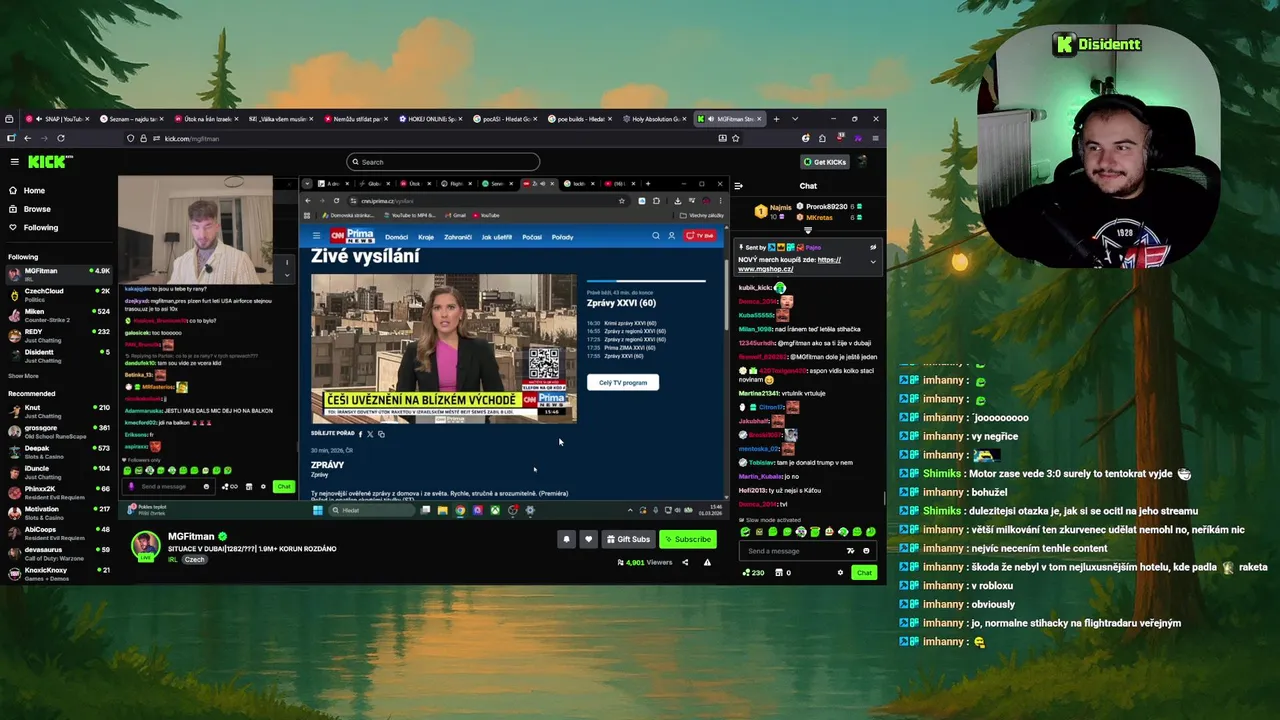Viewport: 1280px width, 720px height.
Task: Open chat settings gear icon
Action: (840, 572)
